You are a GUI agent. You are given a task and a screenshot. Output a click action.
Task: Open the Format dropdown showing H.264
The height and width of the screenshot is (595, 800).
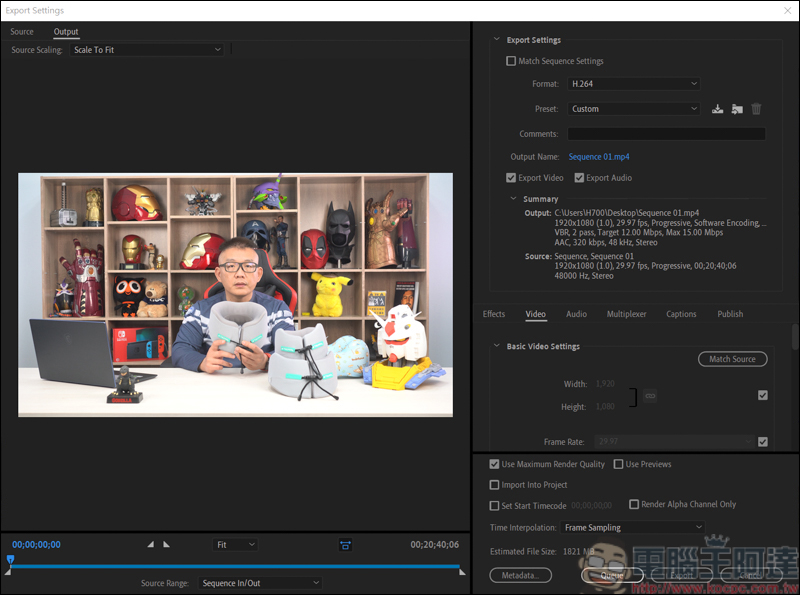(x=633, y=84)
